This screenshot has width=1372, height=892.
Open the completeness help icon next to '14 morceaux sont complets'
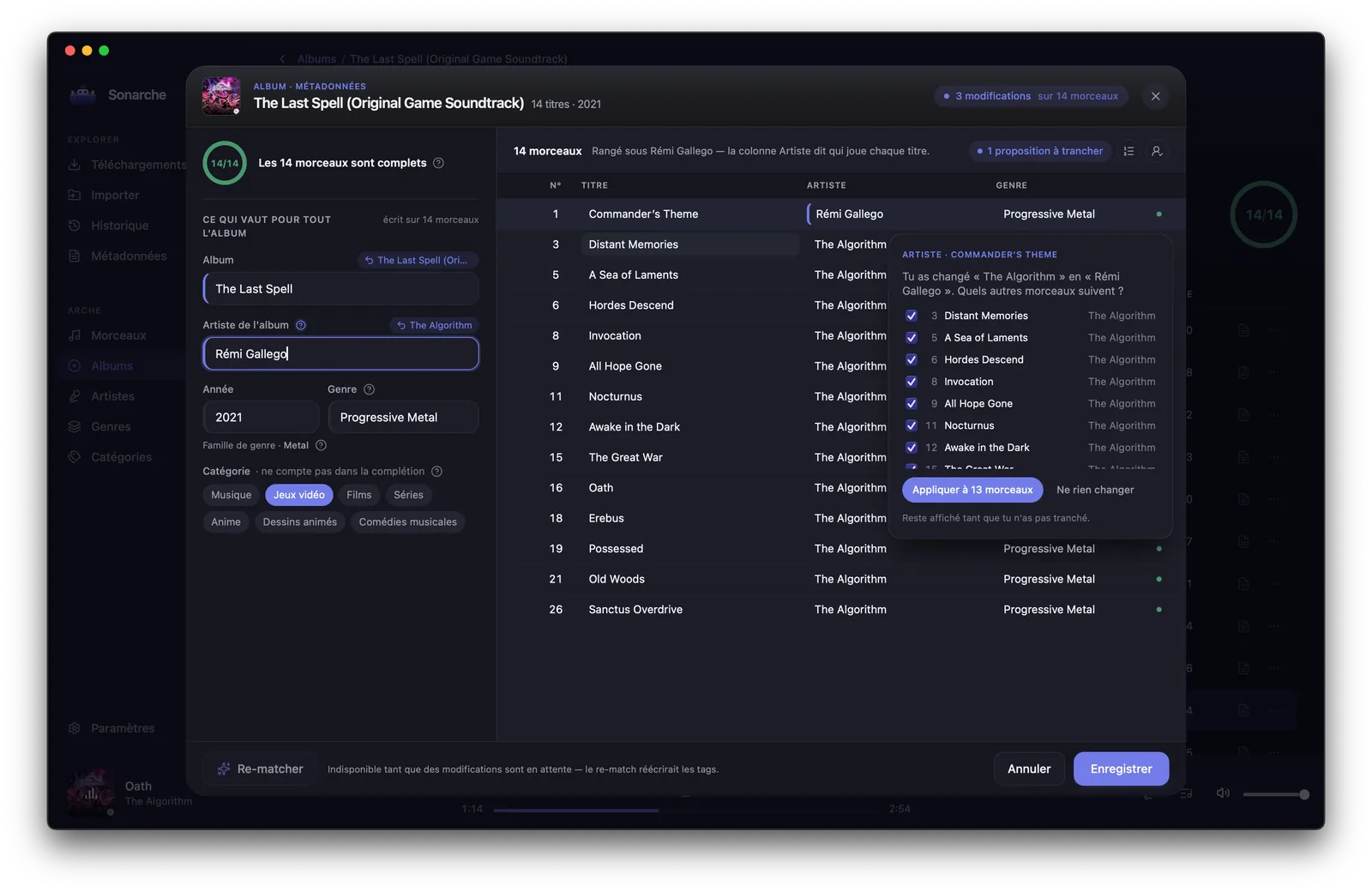point(438,163)
